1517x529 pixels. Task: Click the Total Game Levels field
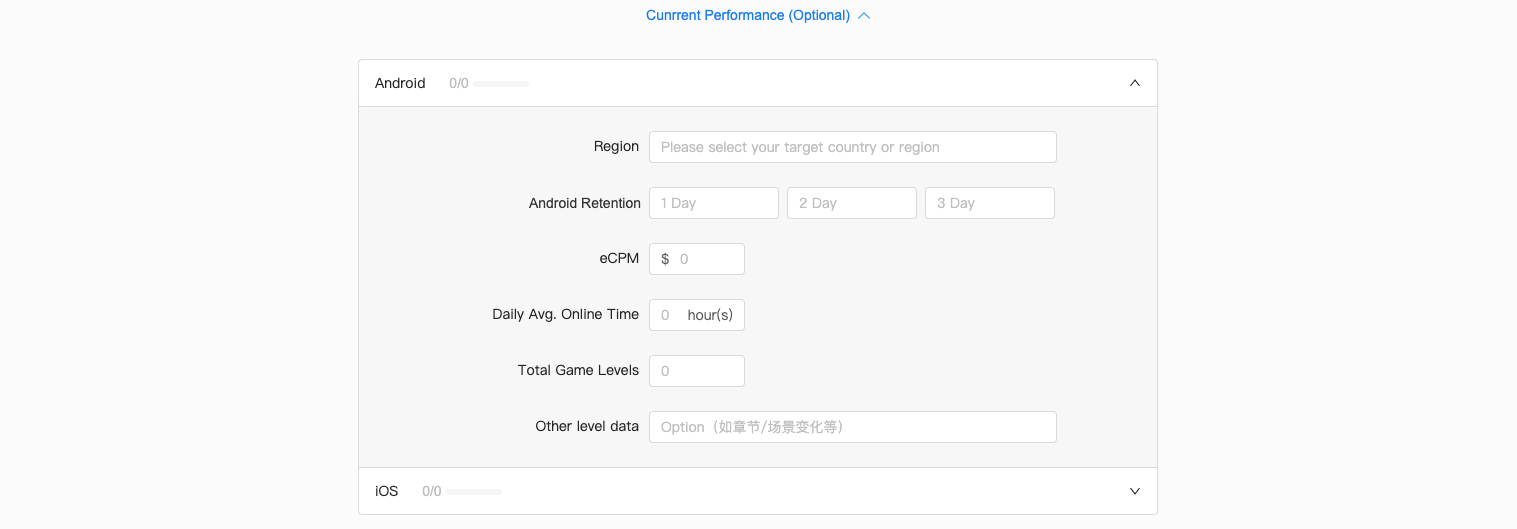tap(697, 371)
